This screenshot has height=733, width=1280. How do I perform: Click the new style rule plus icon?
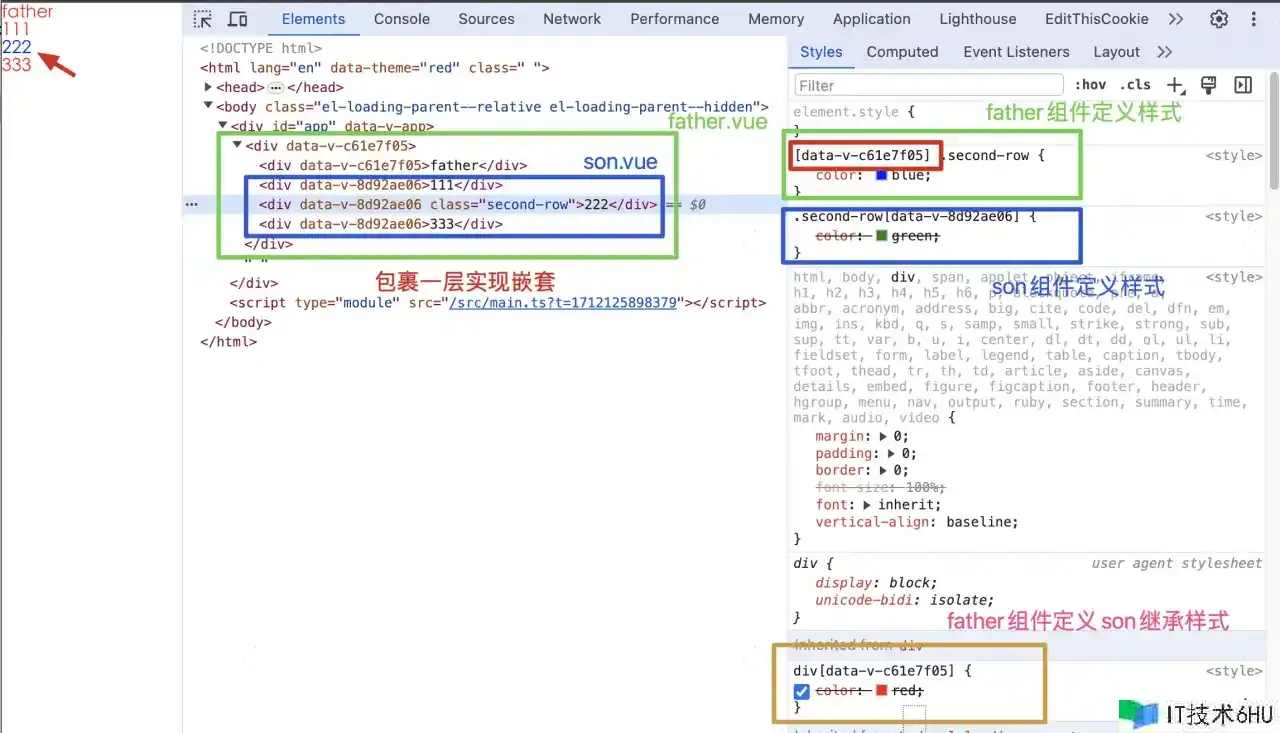pos(1176,85)
